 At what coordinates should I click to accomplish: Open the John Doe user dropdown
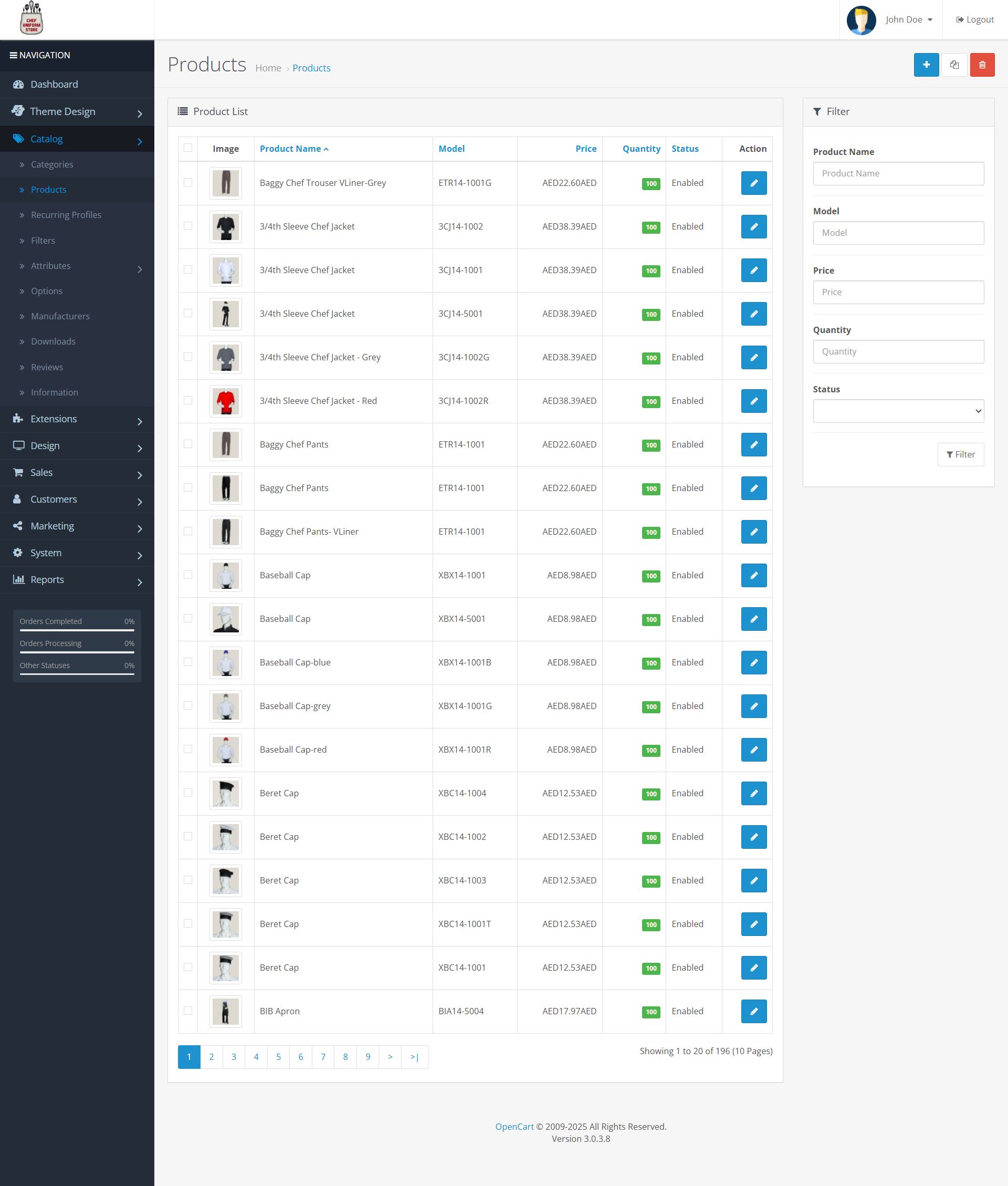908,19
